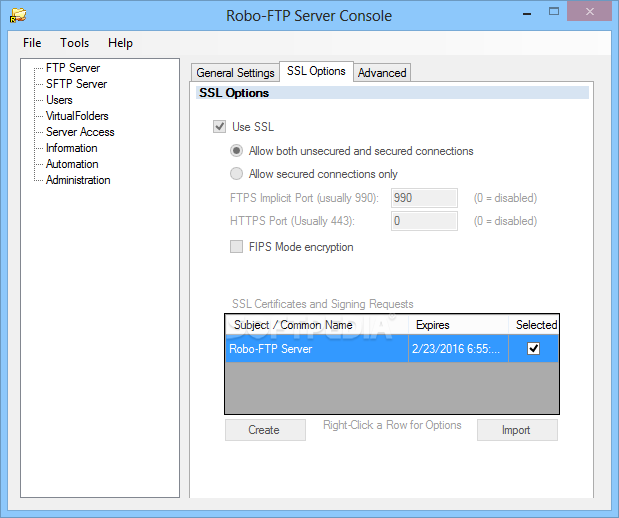
Task: Open the Tools menu
Action: (74, 43)
